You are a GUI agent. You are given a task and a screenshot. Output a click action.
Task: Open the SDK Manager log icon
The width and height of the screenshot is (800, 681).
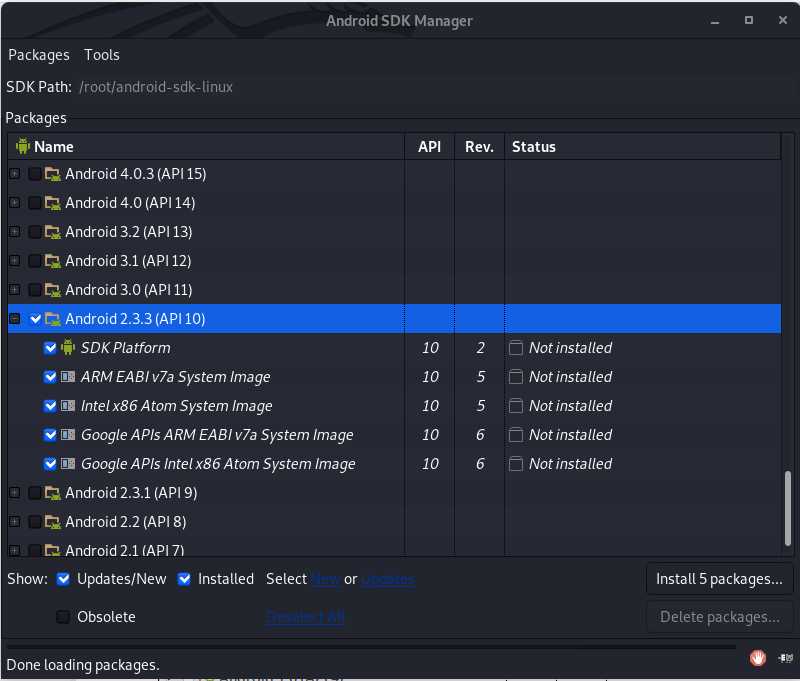[x=786, y=659]
